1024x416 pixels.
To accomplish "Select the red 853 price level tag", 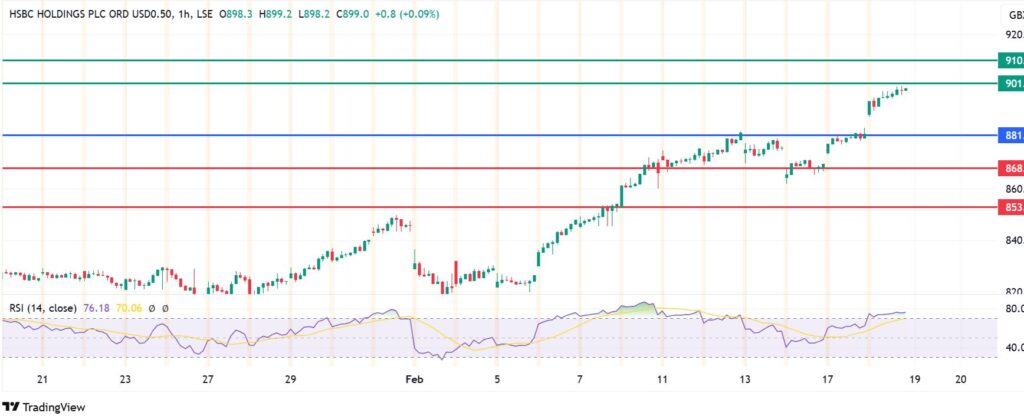I will coord(1010,207).
